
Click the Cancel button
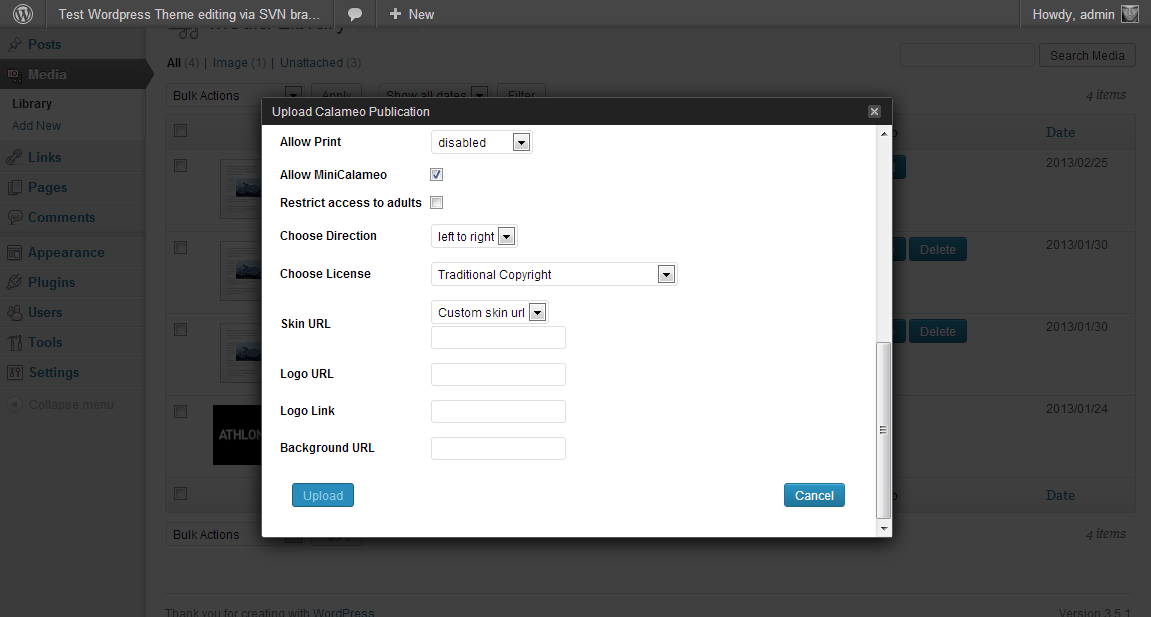pos(814,495)
